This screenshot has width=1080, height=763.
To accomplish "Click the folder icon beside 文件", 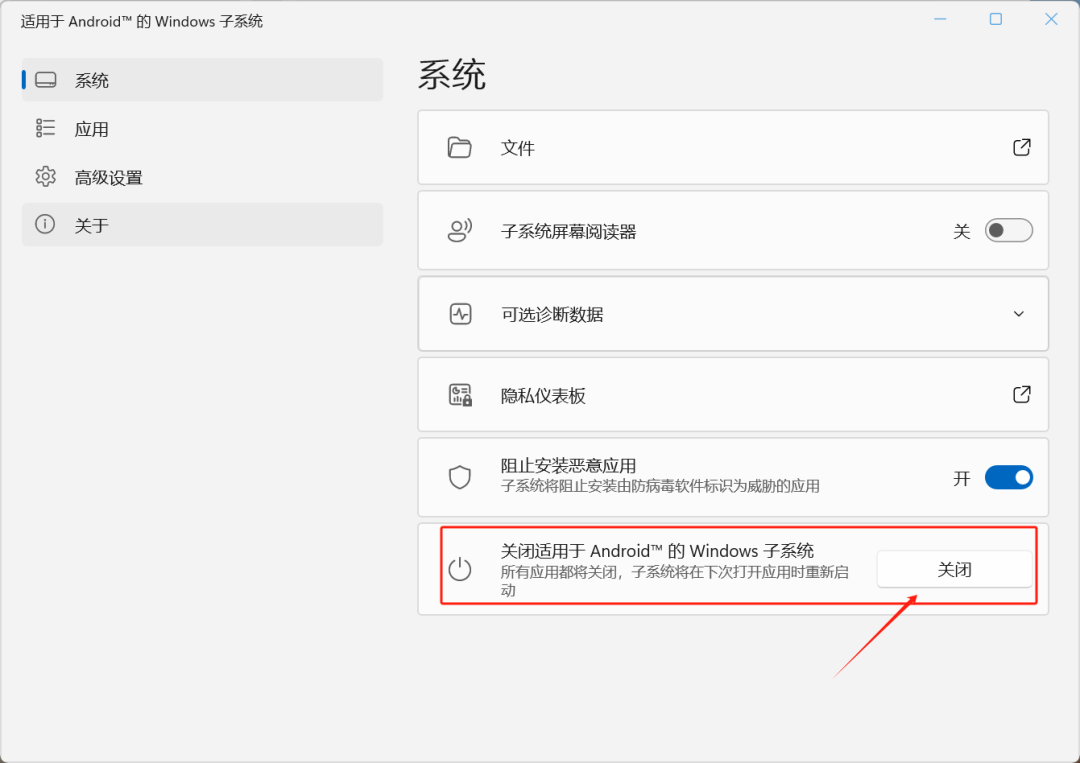I will tap(460, 148).
